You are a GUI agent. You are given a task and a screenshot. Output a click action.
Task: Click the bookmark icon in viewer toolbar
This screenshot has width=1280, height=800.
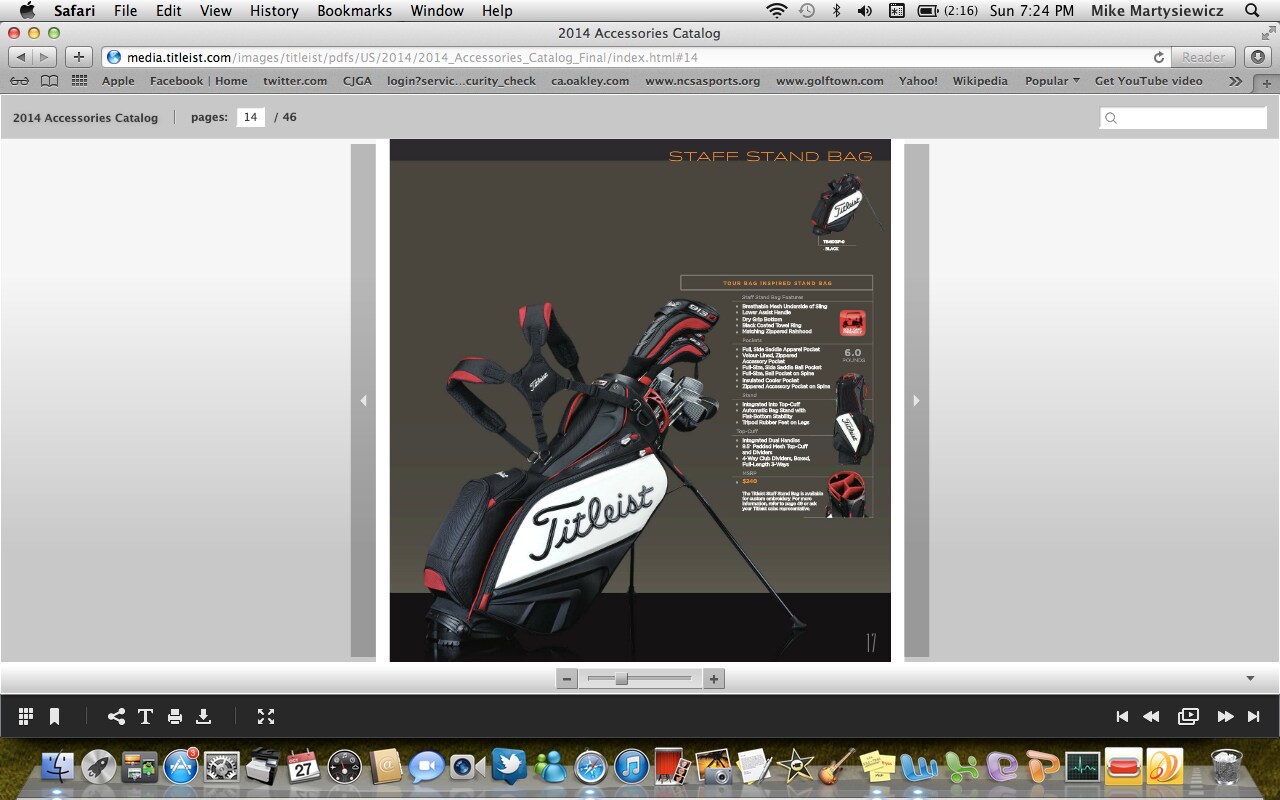pos(55,716)
